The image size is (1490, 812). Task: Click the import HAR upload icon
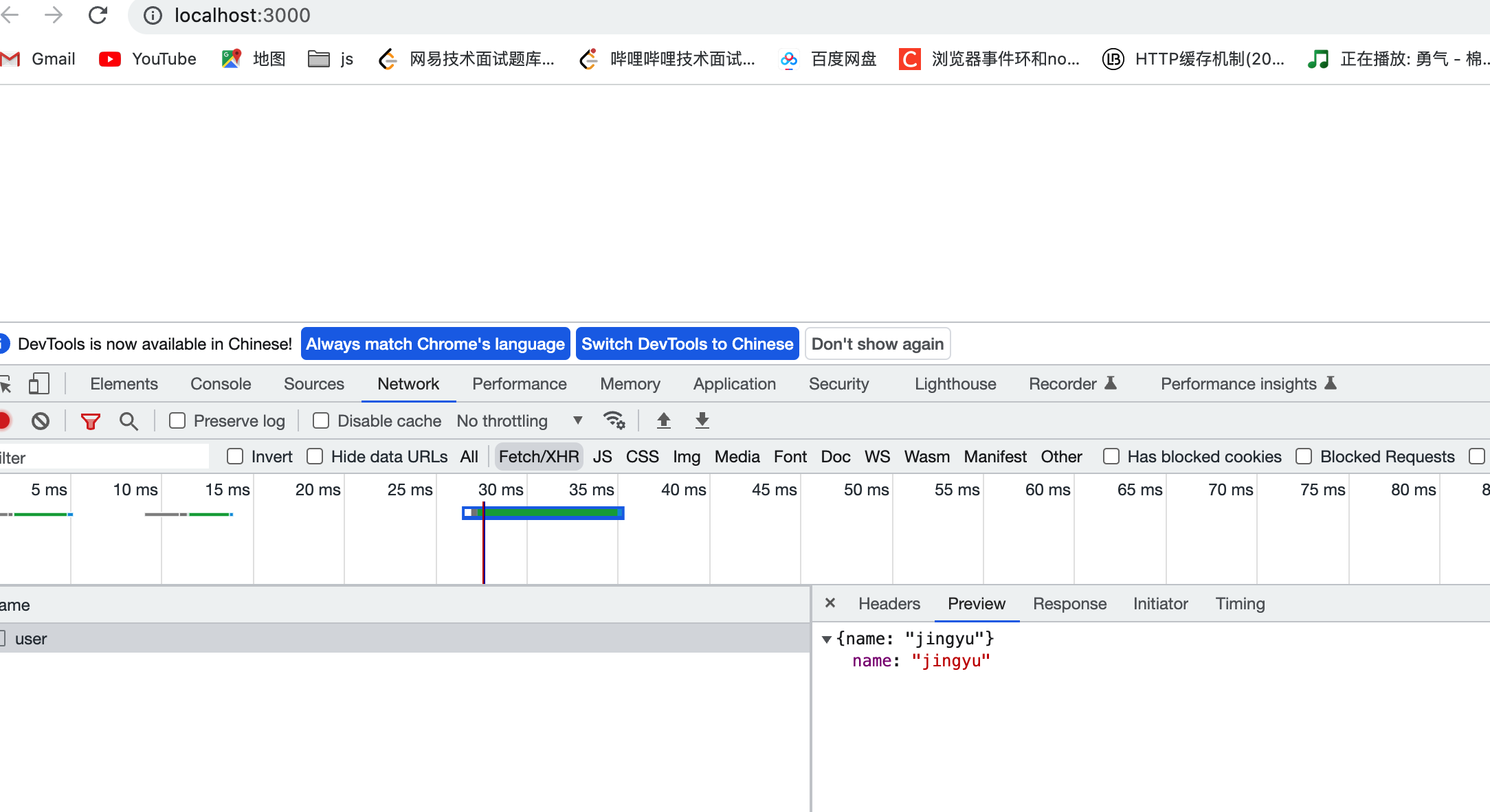click(663, 420)
